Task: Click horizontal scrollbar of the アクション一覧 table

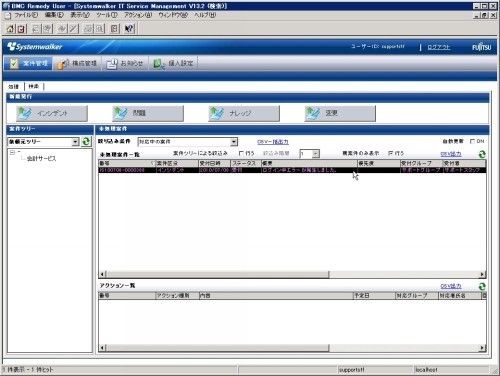Action: [217, 348]
